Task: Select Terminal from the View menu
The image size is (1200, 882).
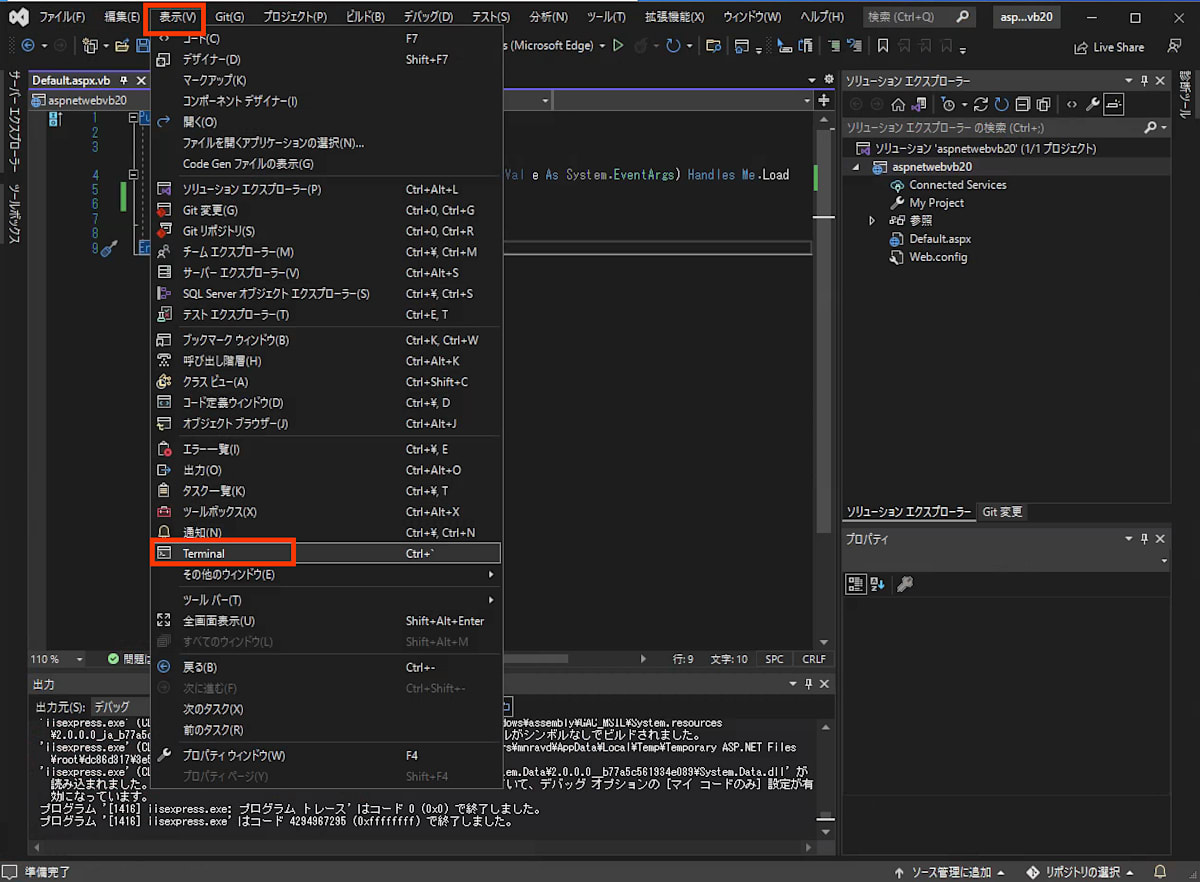Action: tap(326, 553)
